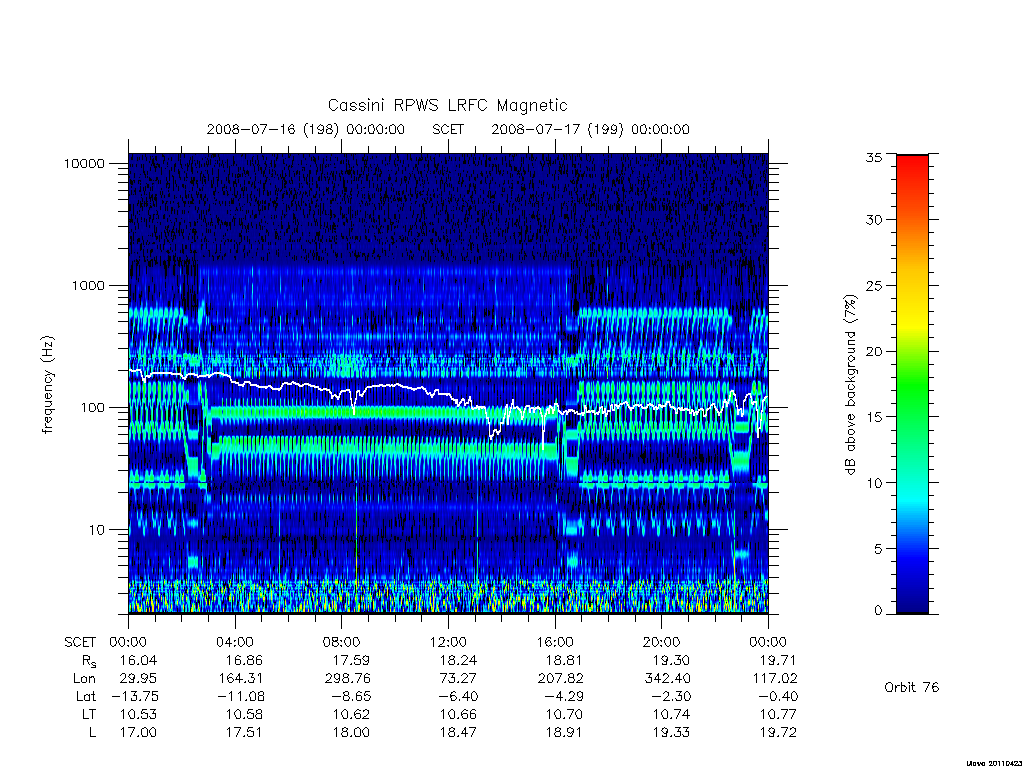The height and width of the screenshot is (768, 1024).
Task: Click the Orbit 76 label
Action: [911, 687]
